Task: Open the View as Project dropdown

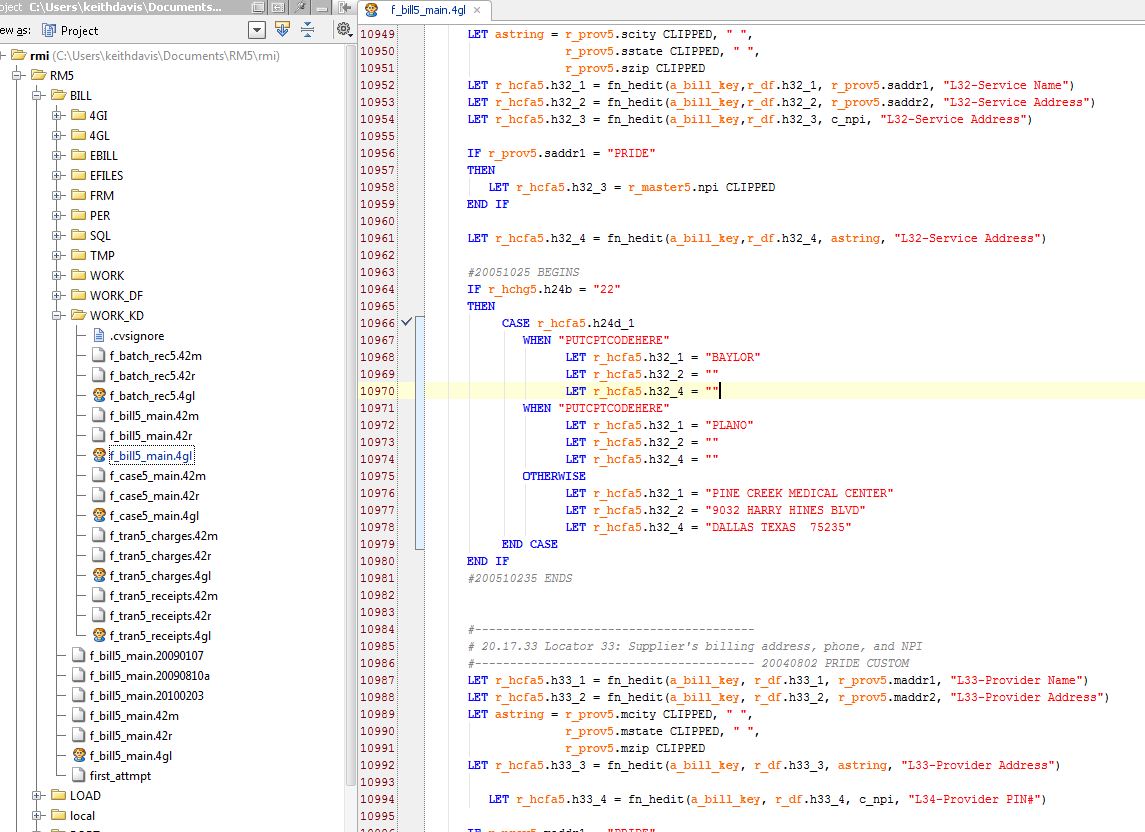Action: pos(256,30)
